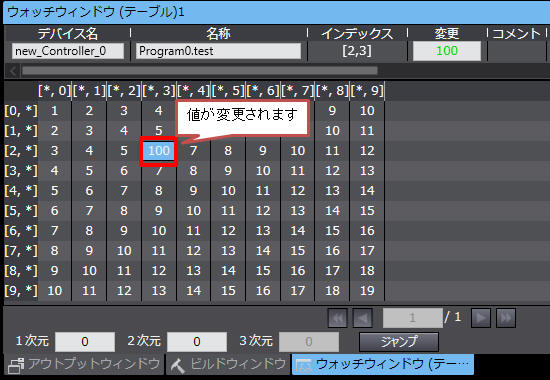Click column header [*, 3]
550x380 pixels.
tap(159, 91)
